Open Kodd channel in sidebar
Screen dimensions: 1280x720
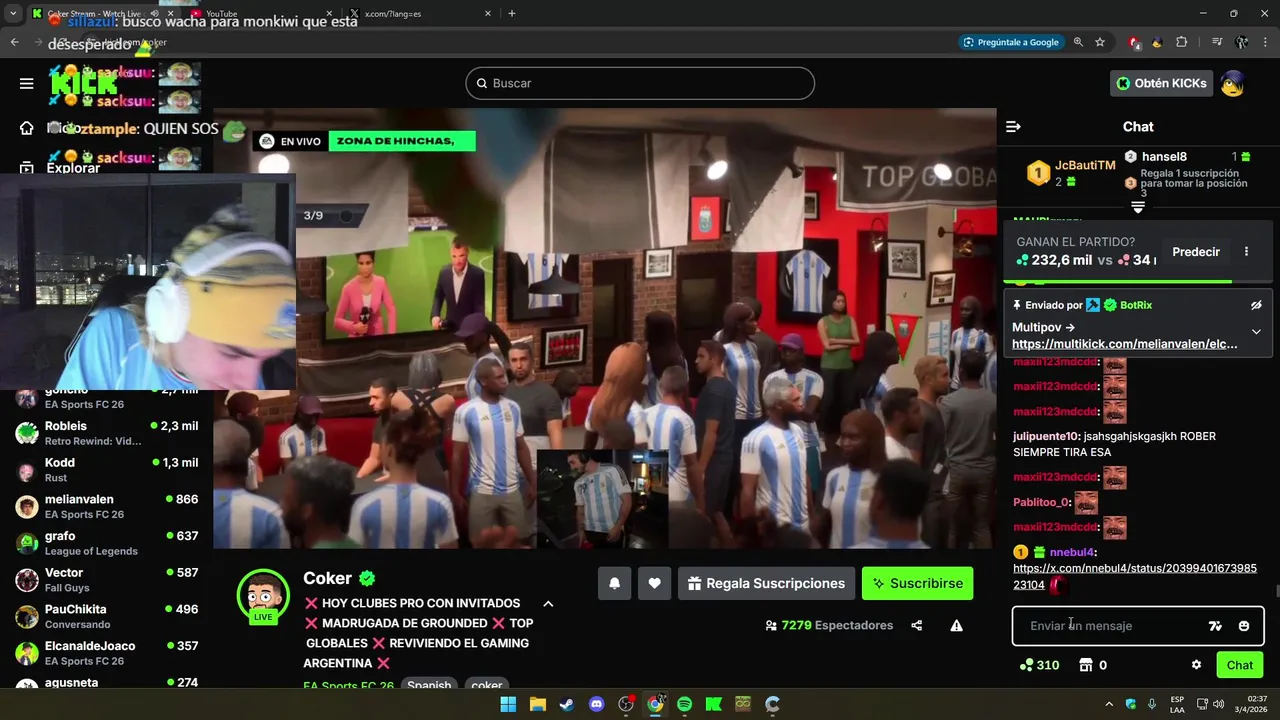[x=106, y=470]
